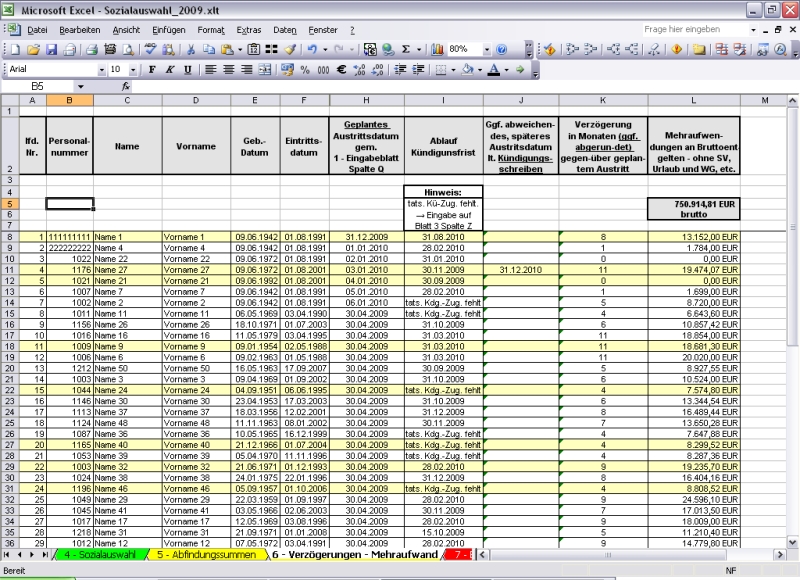Image resolution: width=800 pixels, height=580 pixels.
Task: Print the sheet using the printer icon
Action: point(92,49)
